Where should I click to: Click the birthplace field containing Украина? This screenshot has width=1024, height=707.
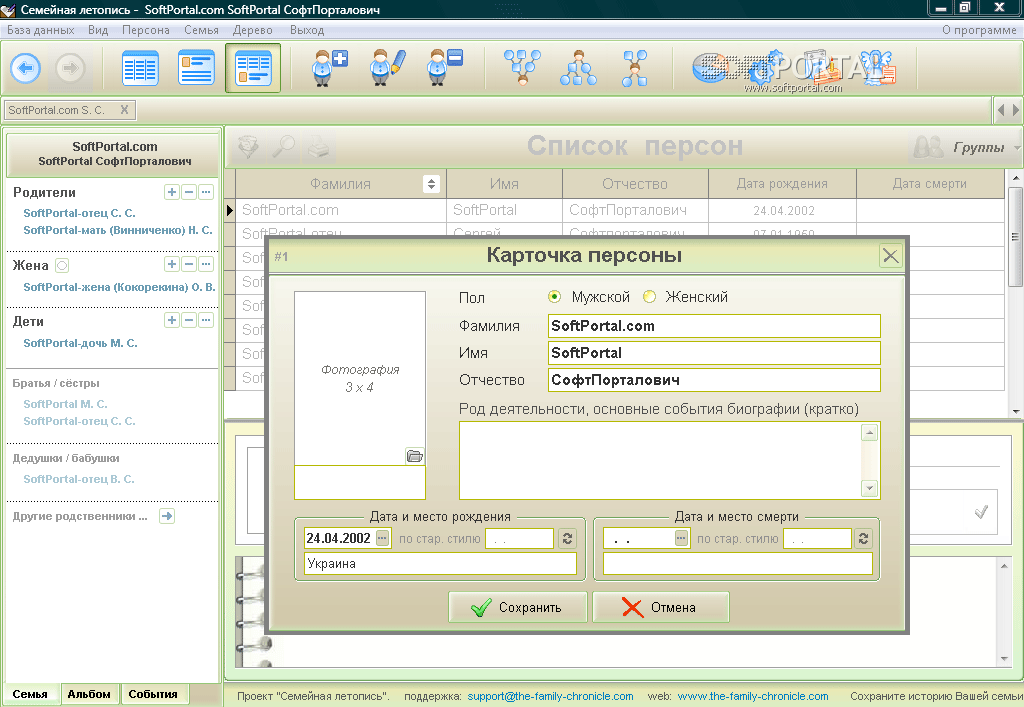click(440, 563)
